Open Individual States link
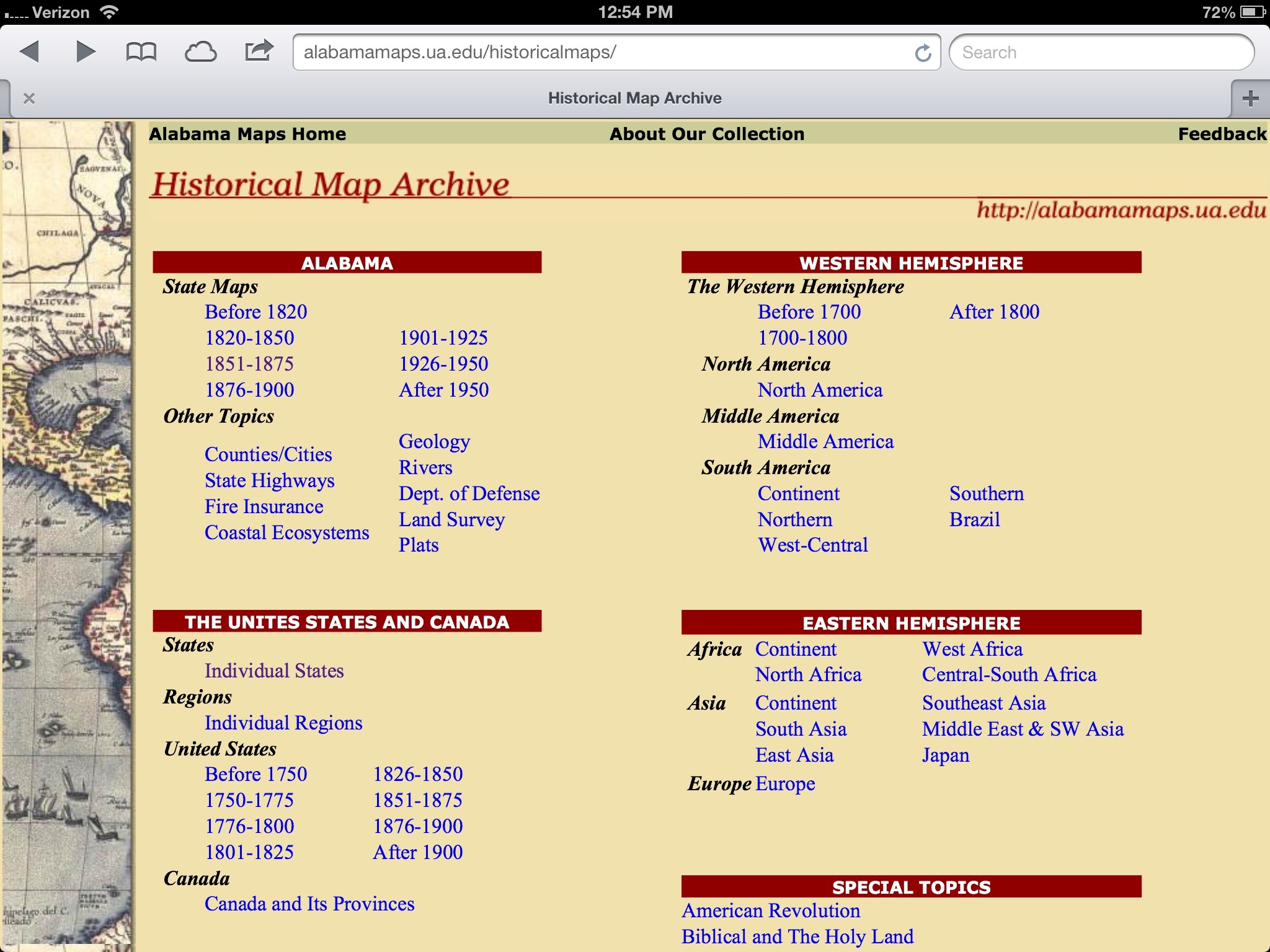Screen dimensions: 1270x952 [x=273, y=671]
